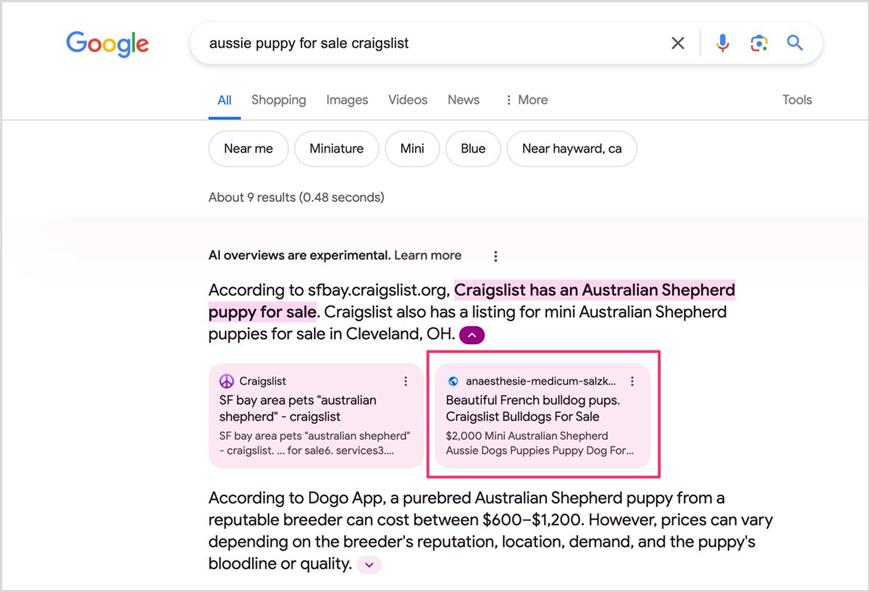
Task: Click the 'Craigslist' source name on card
Action: (262, 381)
